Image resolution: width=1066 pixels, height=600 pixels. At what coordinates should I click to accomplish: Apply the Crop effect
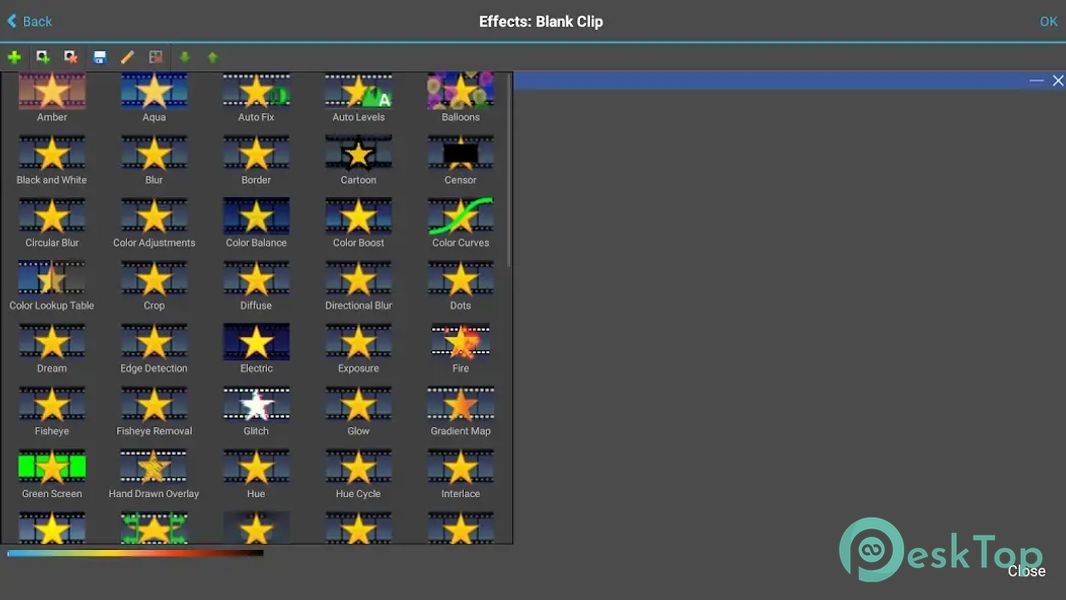click(x=154, y=286)
